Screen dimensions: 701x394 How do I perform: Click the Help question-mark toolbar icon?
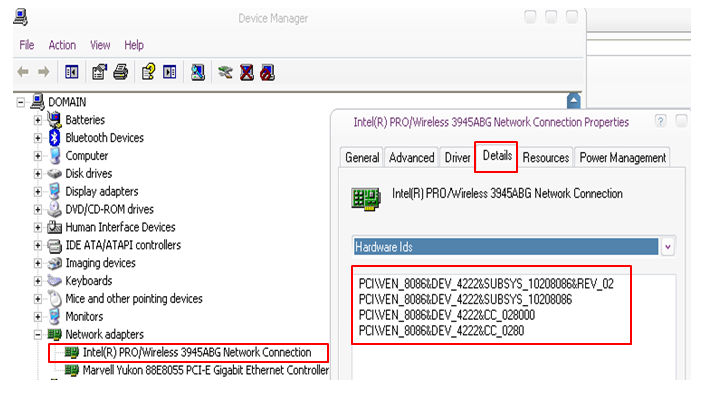pyautogui.click(x=148, y=72)
